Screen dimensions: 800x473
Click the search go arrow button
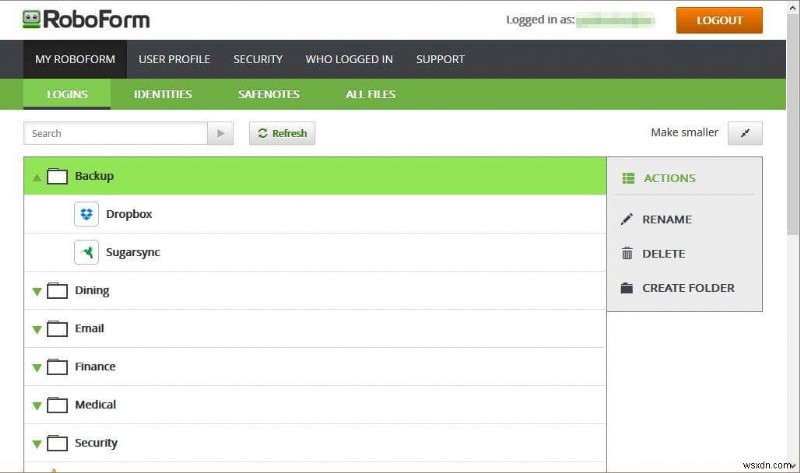pyautogui.click(x=220, y=133)
